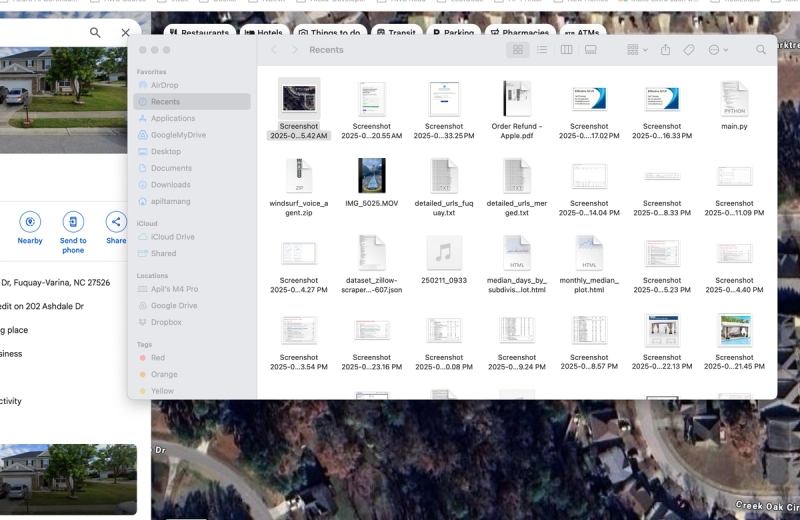Go to Desktop in Finder sidebar
The width and height of the screenshot is (800, 520).
[165, 152]
